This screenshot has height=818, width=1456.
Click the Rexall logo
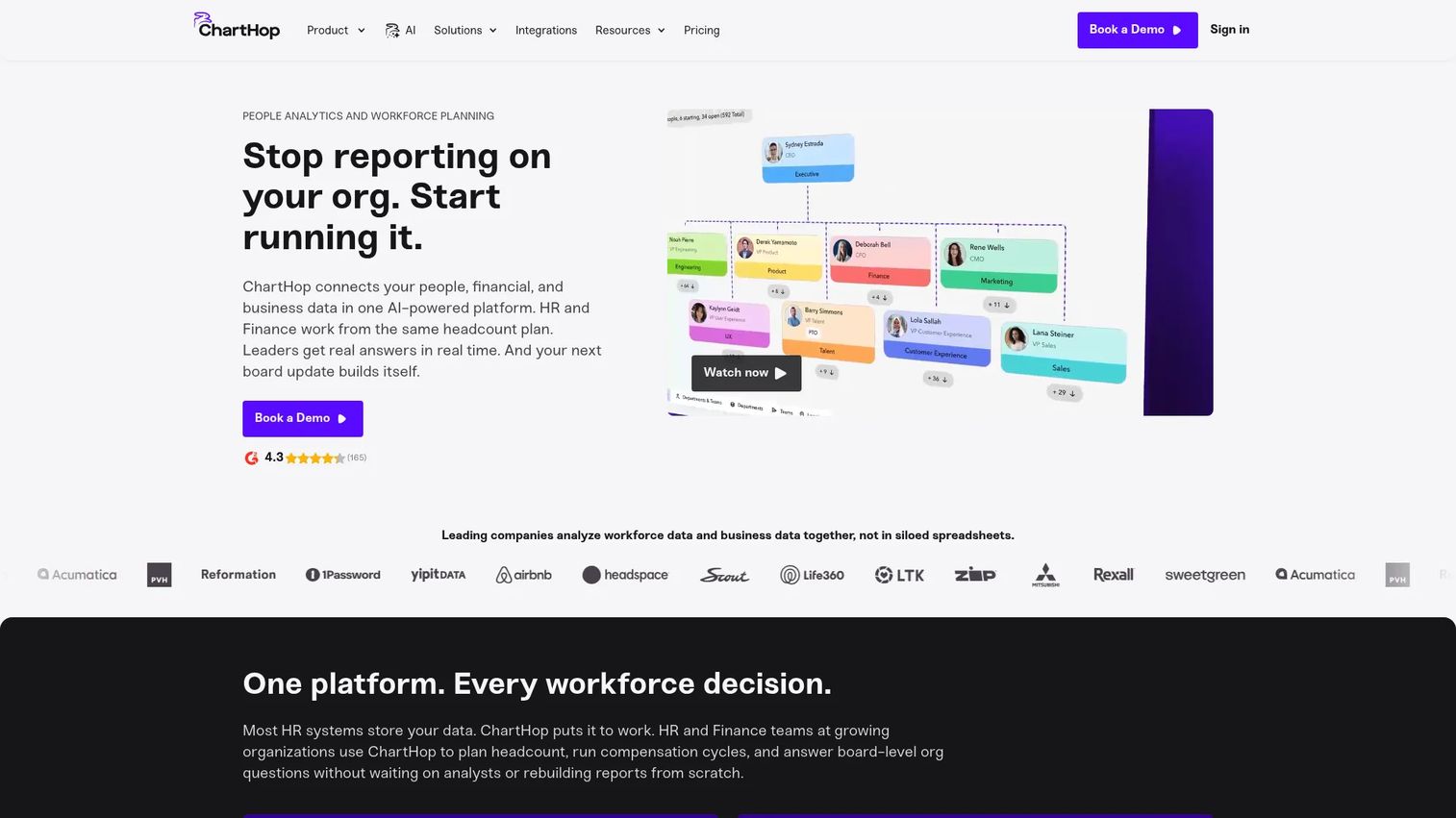1114,575
